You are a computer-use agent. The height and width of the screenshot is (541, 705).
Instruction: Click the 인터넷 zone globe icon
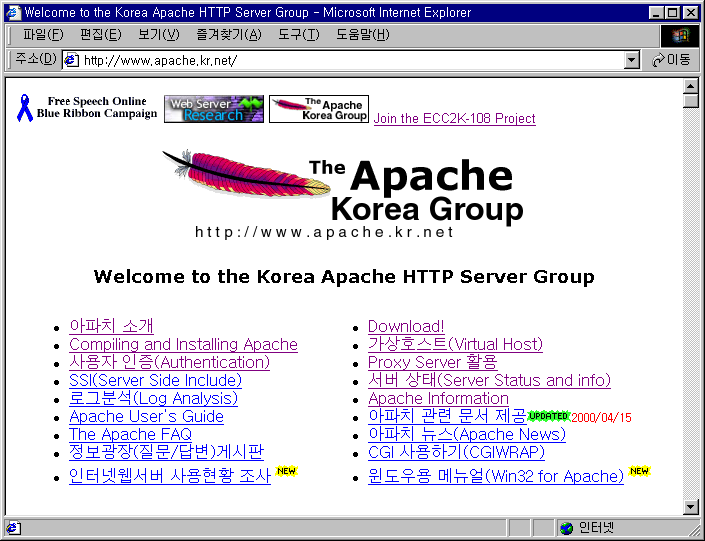567,528
